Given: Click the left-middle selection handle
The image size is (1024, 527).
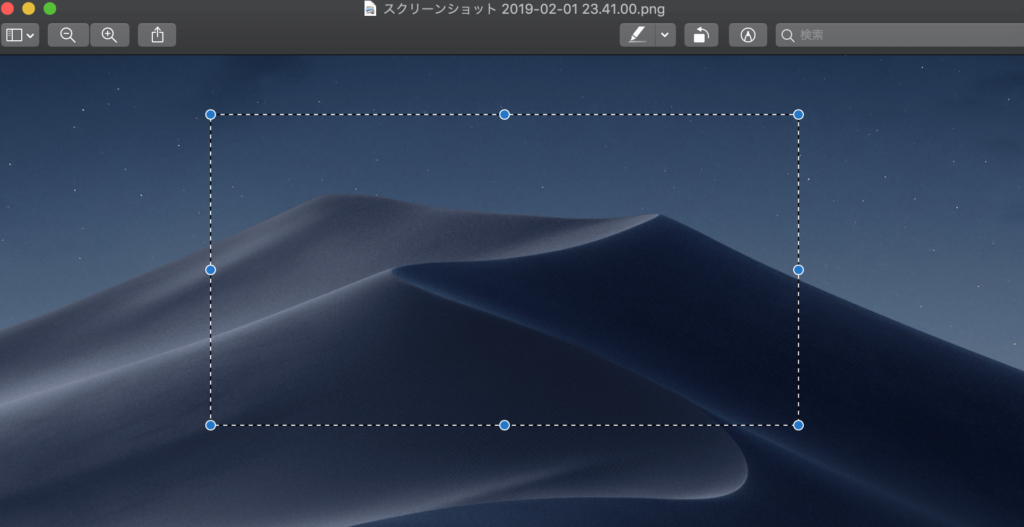Looking at the screenshot, I should [x=210, y=270].
